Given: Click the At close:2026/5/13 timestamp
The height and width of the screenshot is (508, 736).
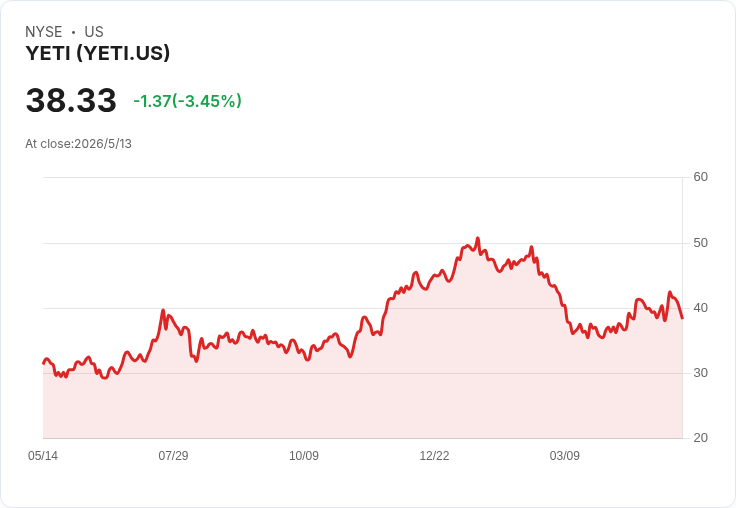Looking at the screenshot, I should tap(78, 144).
